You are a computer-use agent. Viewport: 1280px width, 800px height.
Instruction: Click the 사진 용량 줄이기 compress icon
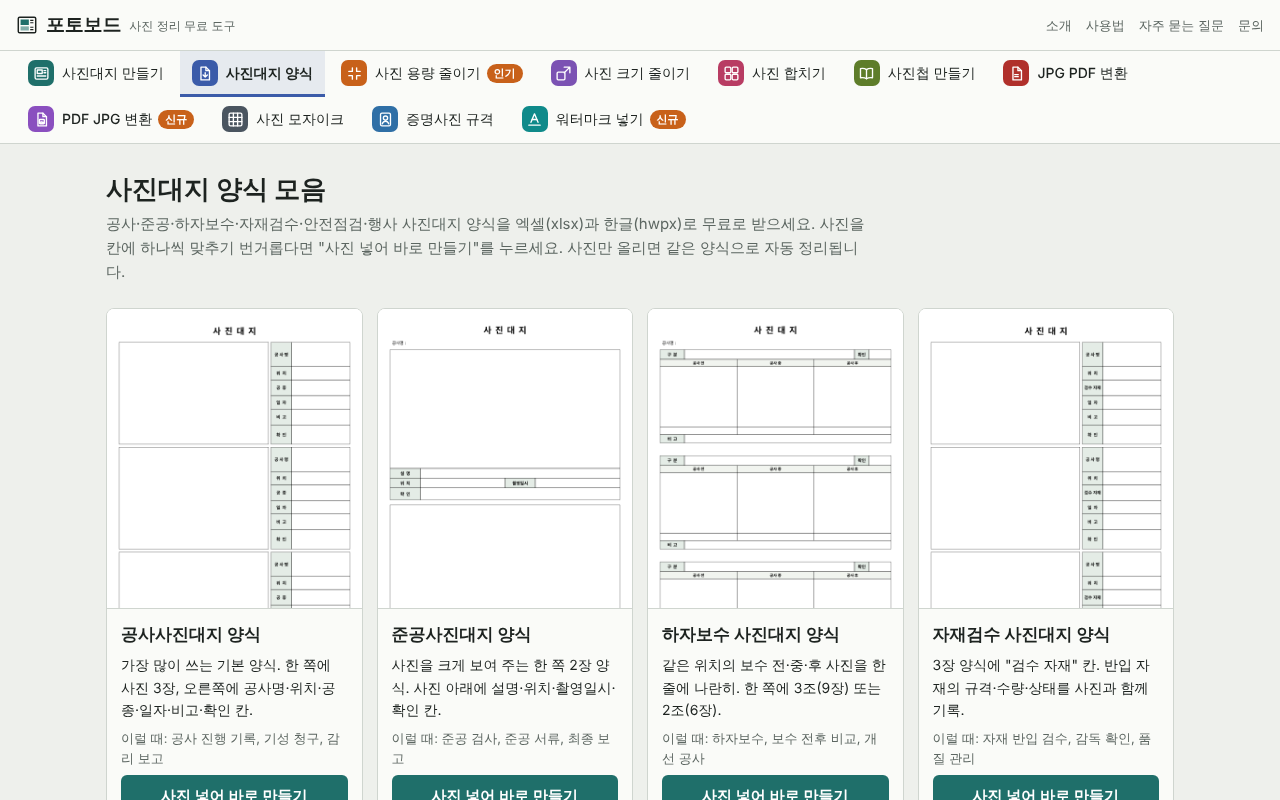coord(354,73)
